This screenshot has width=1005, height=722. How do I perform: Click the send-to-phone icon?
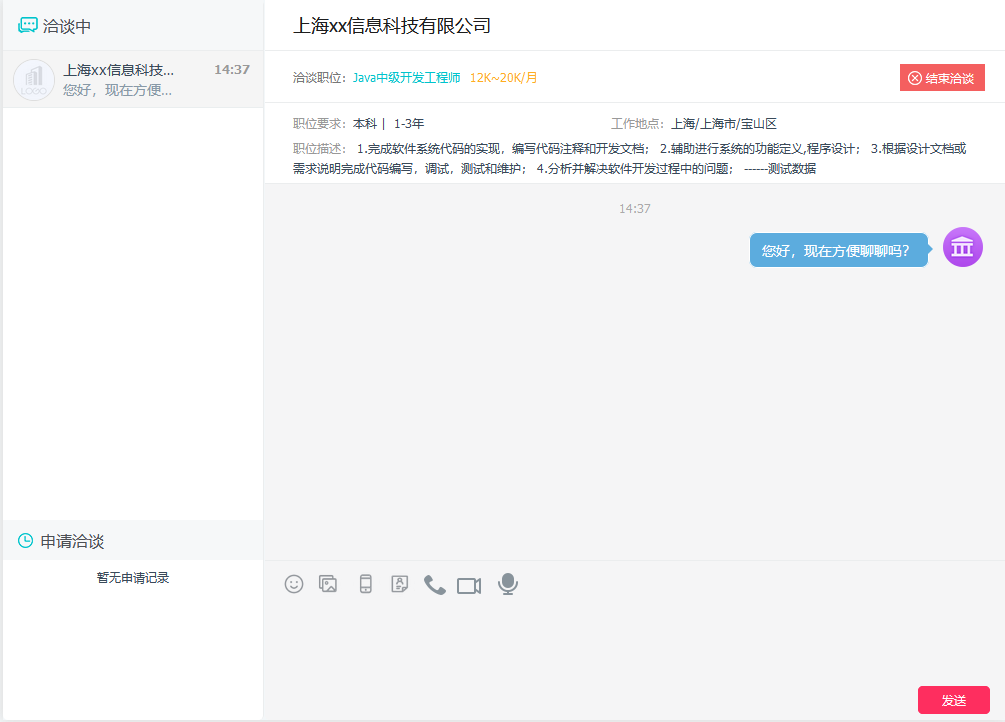364,584
